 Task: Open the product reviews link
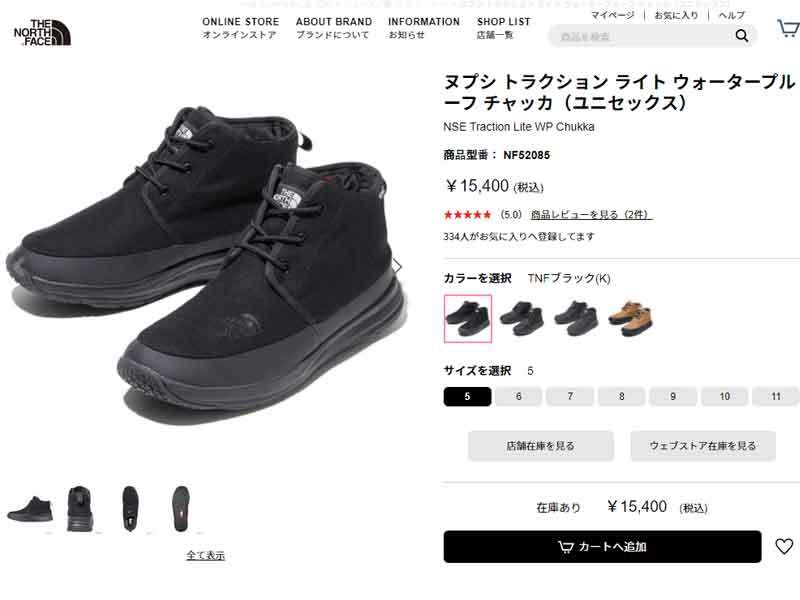coord(591,214)
